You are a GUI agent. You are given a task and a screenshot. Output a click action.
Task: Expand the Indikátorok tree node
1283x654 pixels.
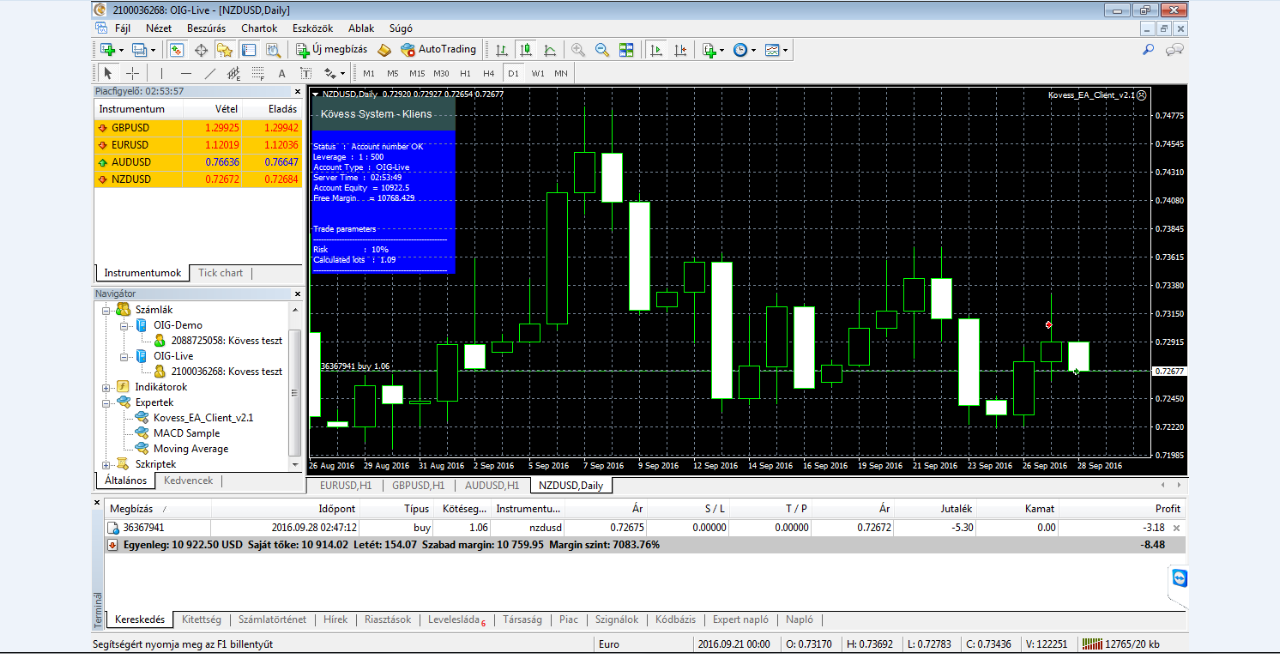(x=107, y=387)
